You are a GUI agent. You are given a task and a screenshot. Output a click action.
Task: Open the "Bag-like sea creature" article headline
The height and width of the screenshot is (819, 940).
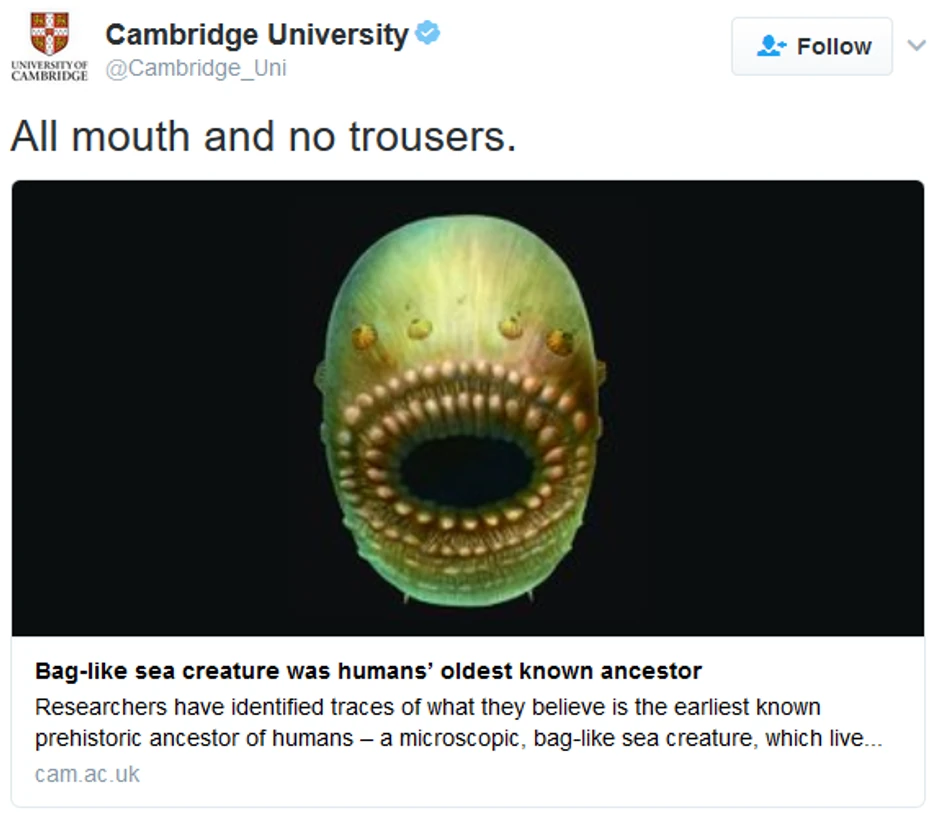368,670
